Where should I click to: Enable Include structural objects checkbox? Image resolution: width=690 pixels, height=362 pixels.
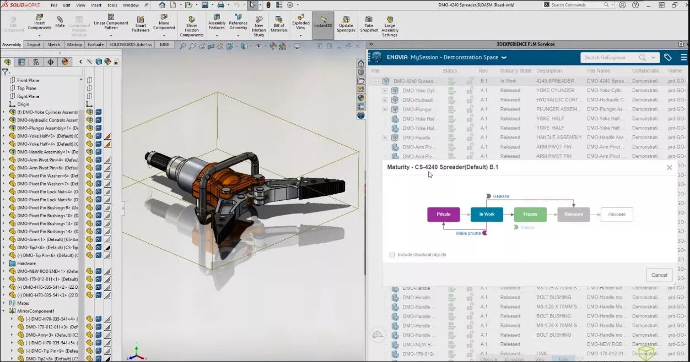click(x=392, y=255)
